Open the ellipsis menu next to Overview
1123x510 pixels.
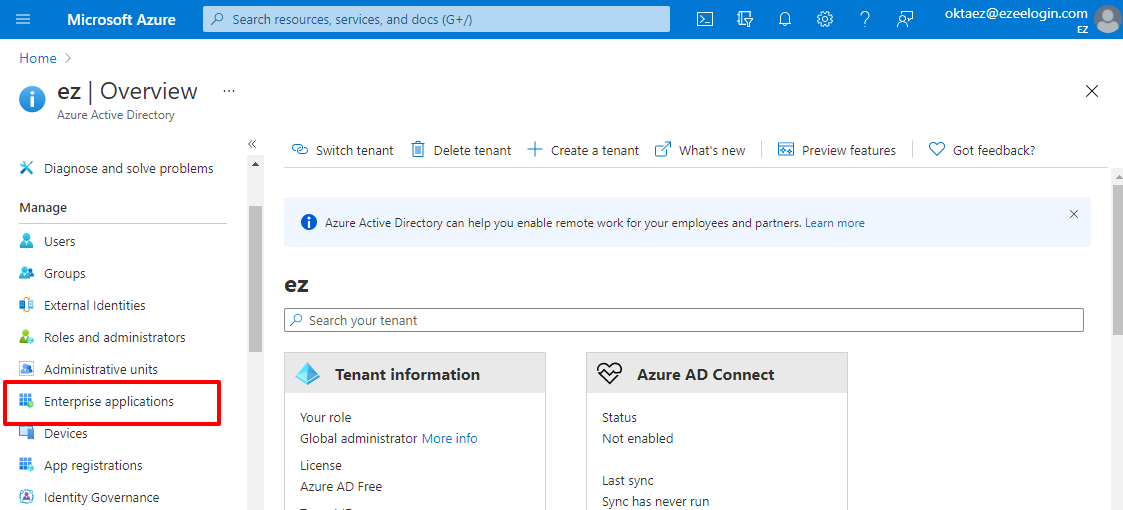pyautogui.click(x=228, y=91)
